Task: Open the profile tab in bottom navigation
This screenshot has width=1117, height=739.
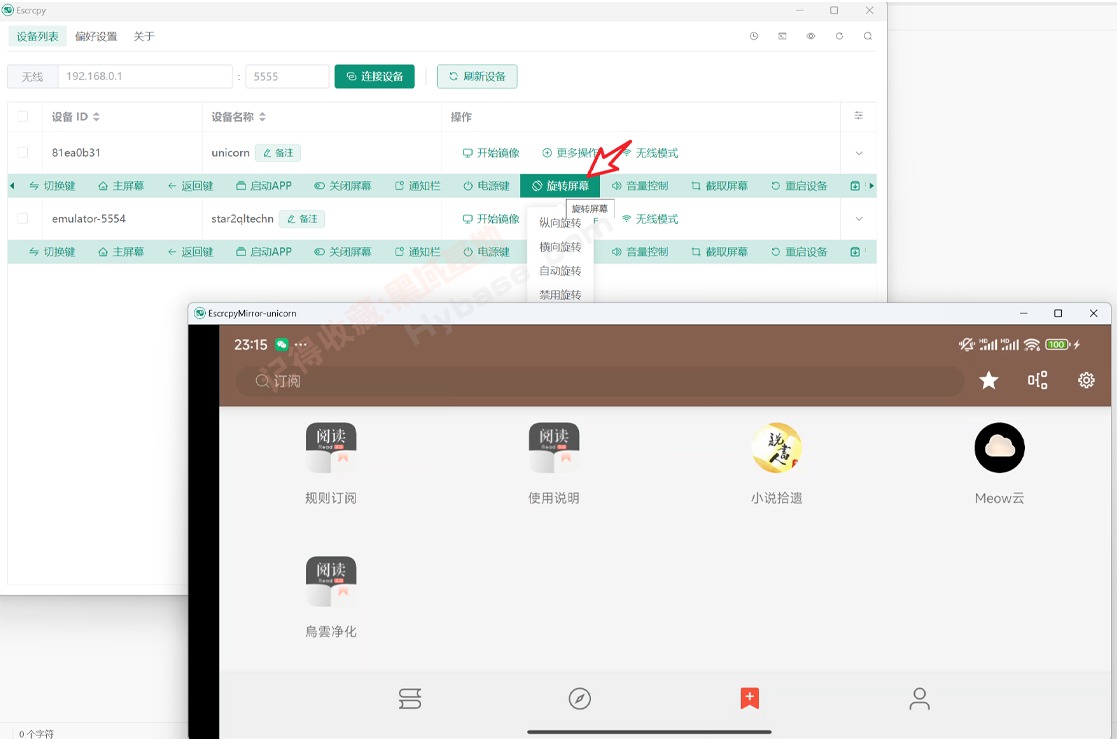Action: click(x=919, y=699)
